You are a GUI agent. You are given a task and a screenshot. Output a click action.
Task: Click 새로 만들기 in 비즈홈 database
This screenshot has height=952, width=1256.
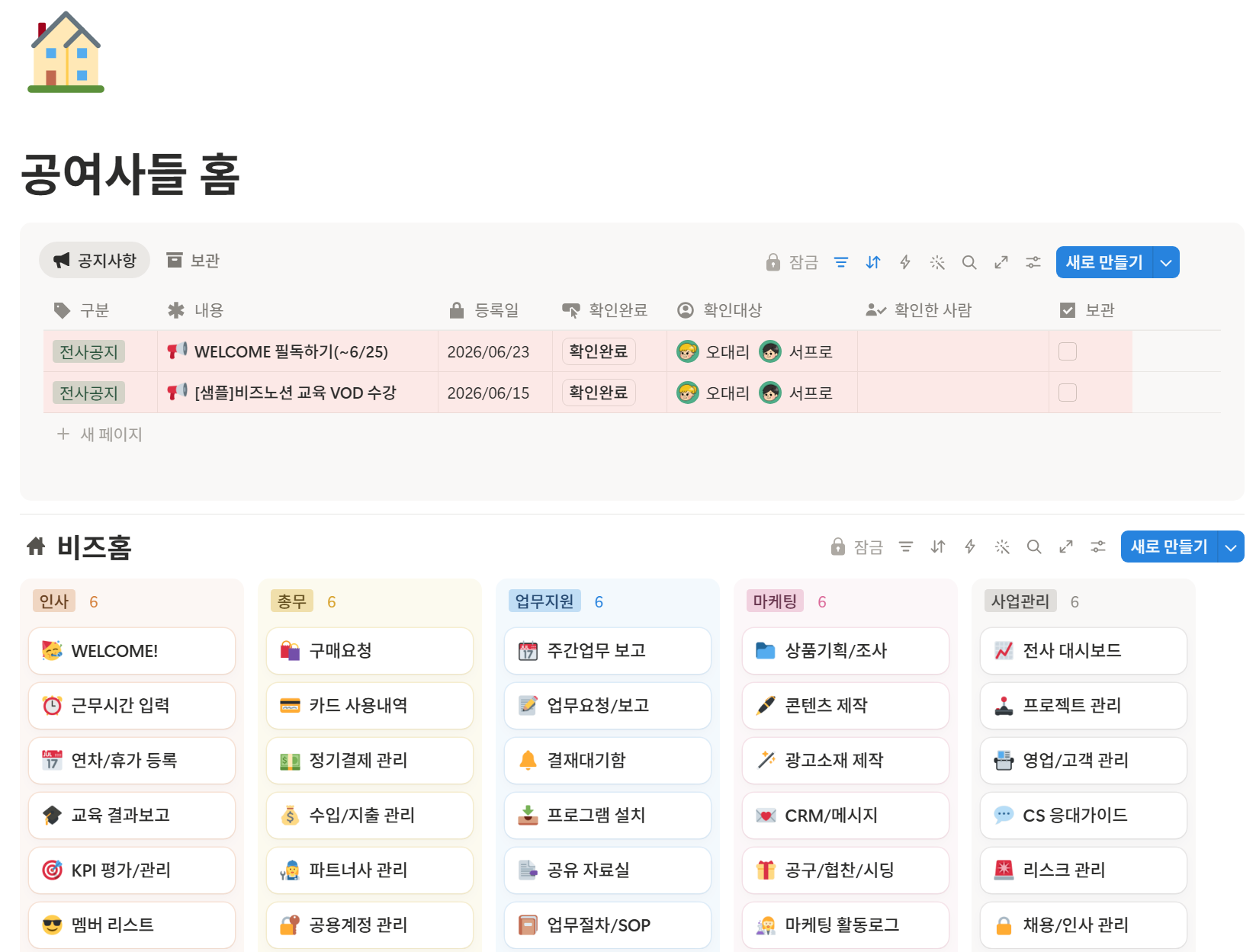[1169, 547]
